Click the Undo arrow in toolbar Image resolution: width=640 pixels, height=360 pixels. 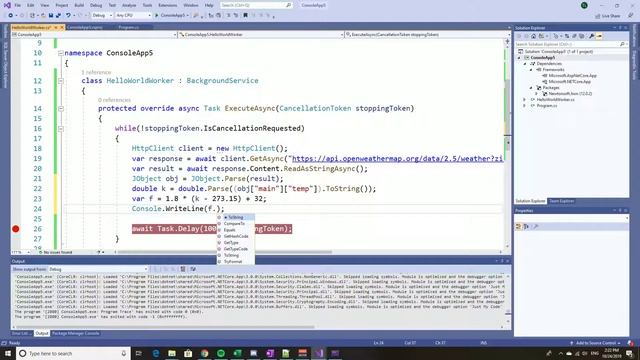68,16
